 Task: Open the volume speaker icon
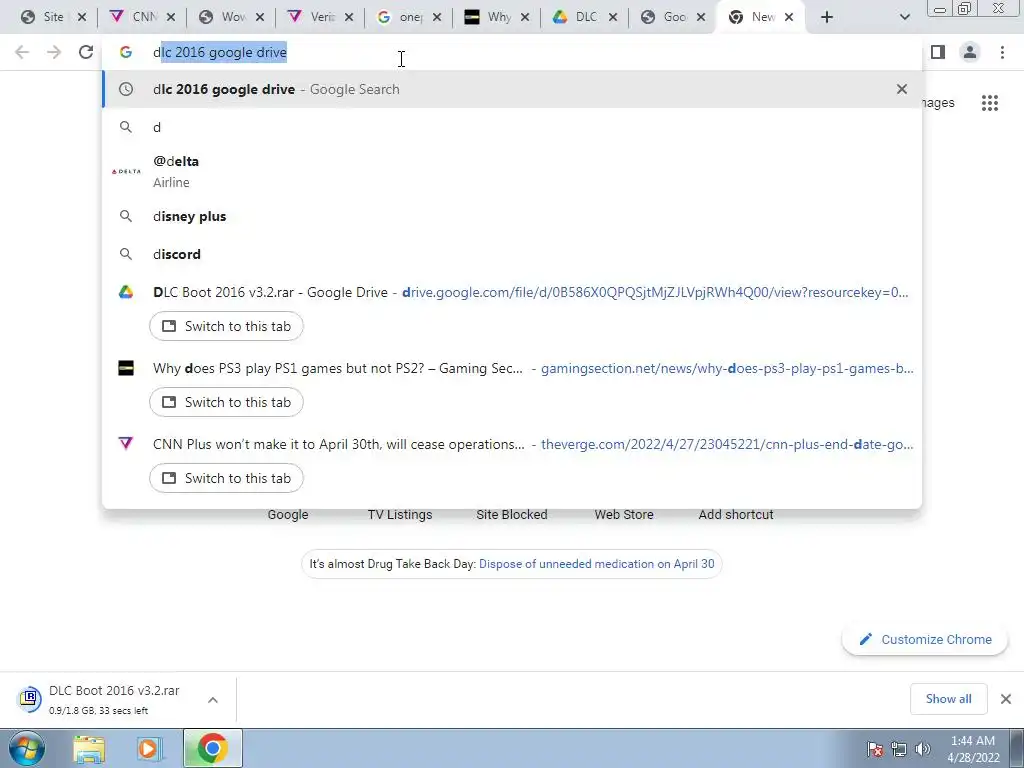pos(922,749)
